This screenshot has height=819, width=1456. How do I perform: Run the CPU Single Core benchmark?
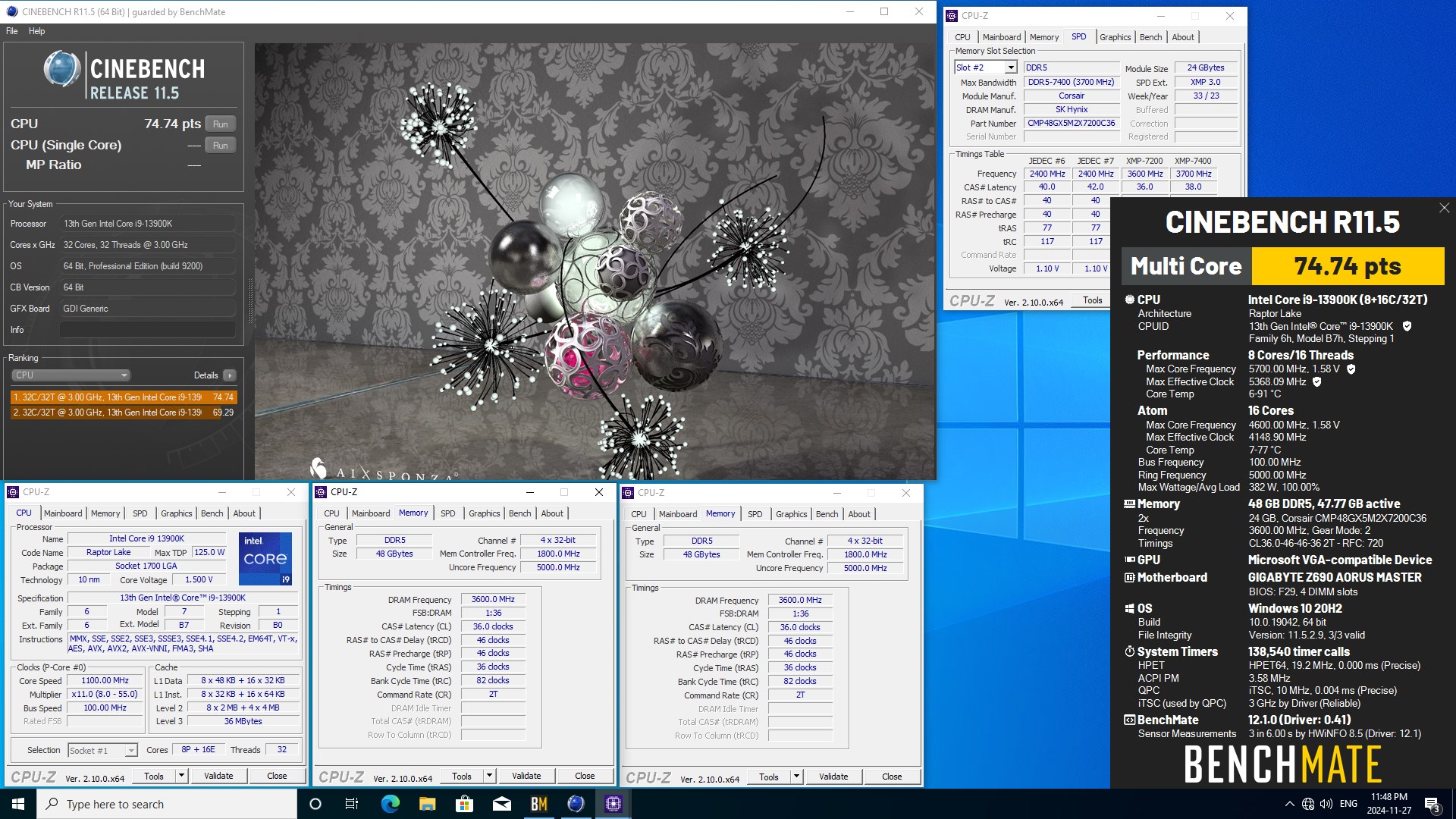(x=220, y=145)
